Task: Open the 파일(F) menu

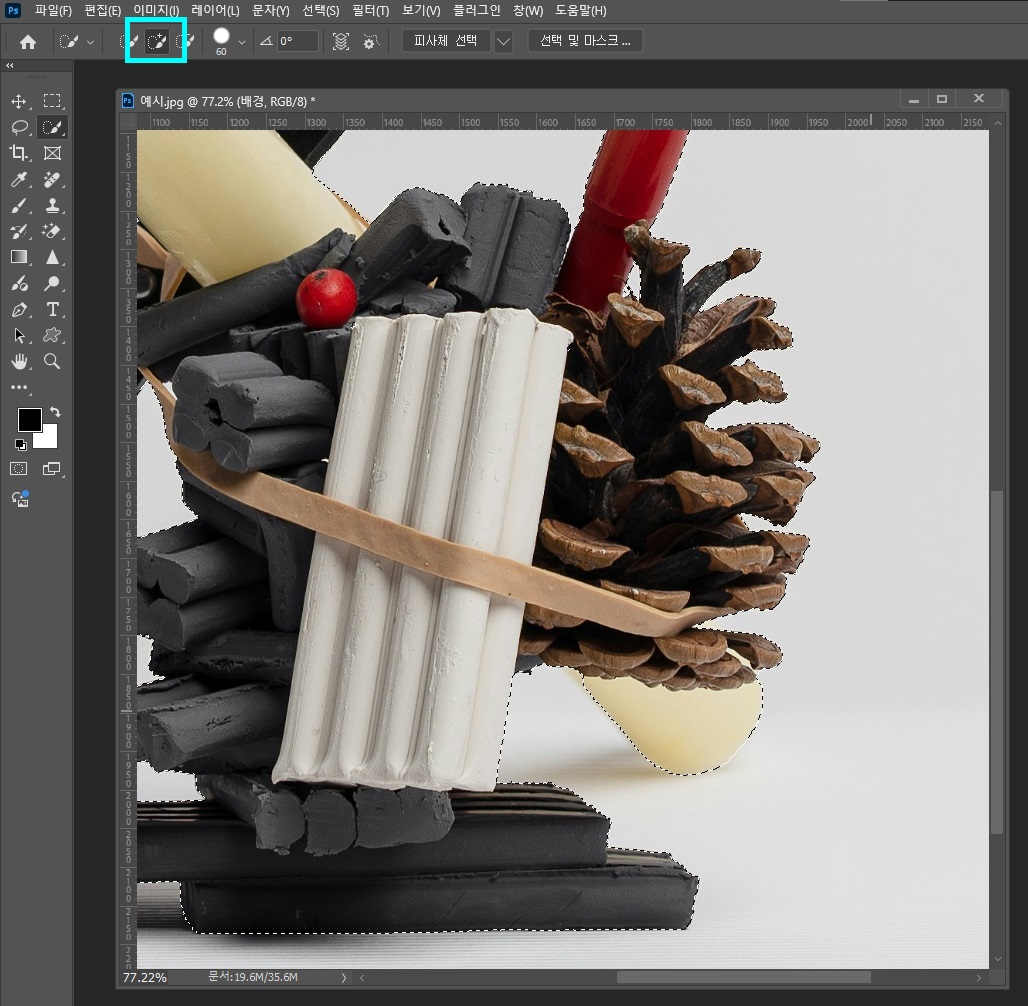Action: click(x=53, y=10)
